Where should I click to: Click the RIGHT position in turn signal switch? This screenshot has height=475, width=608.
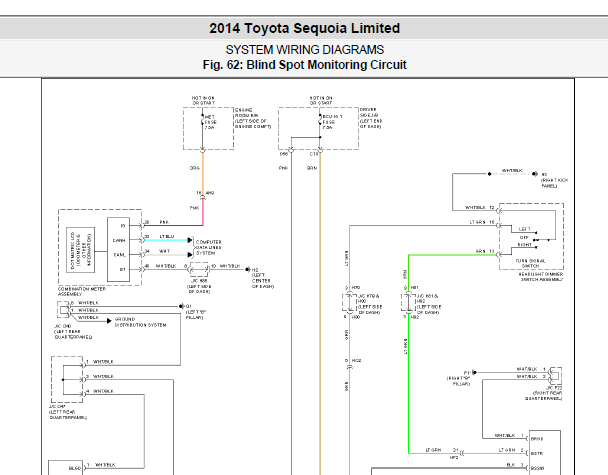click(x=525, y=245)
